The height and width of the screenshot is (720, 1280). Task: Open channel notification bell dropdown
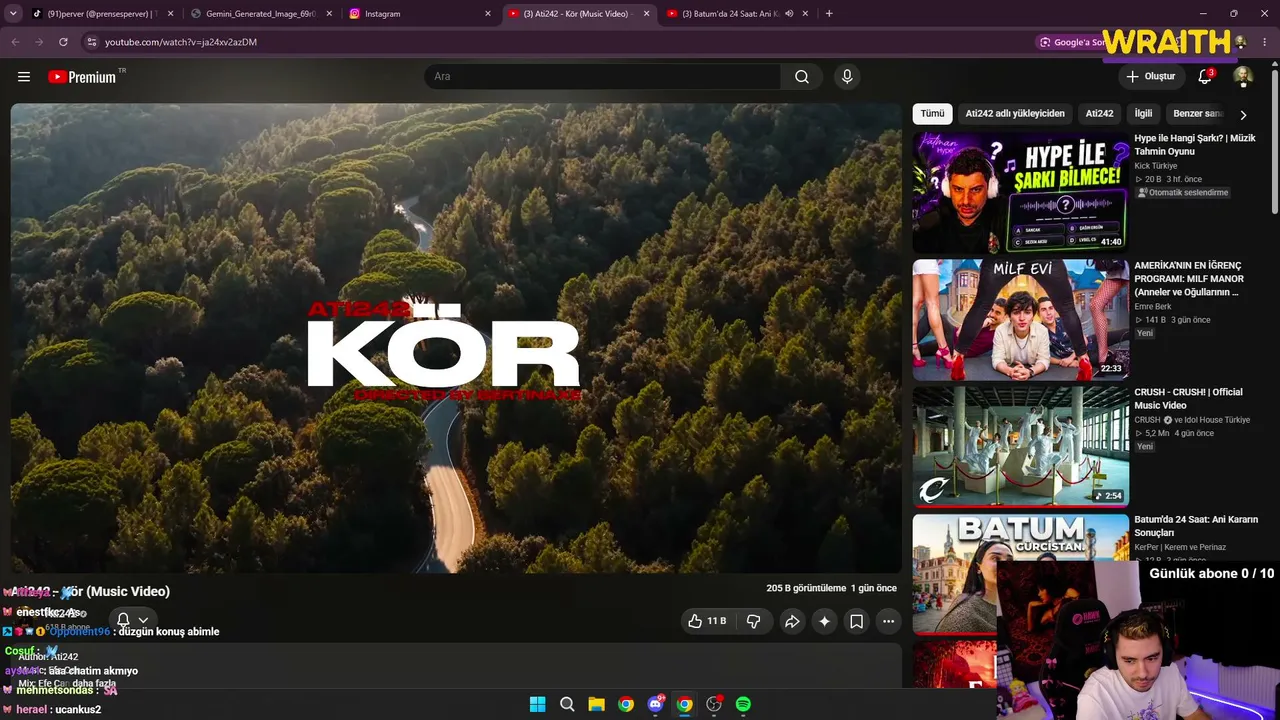(x=133, y=620)
